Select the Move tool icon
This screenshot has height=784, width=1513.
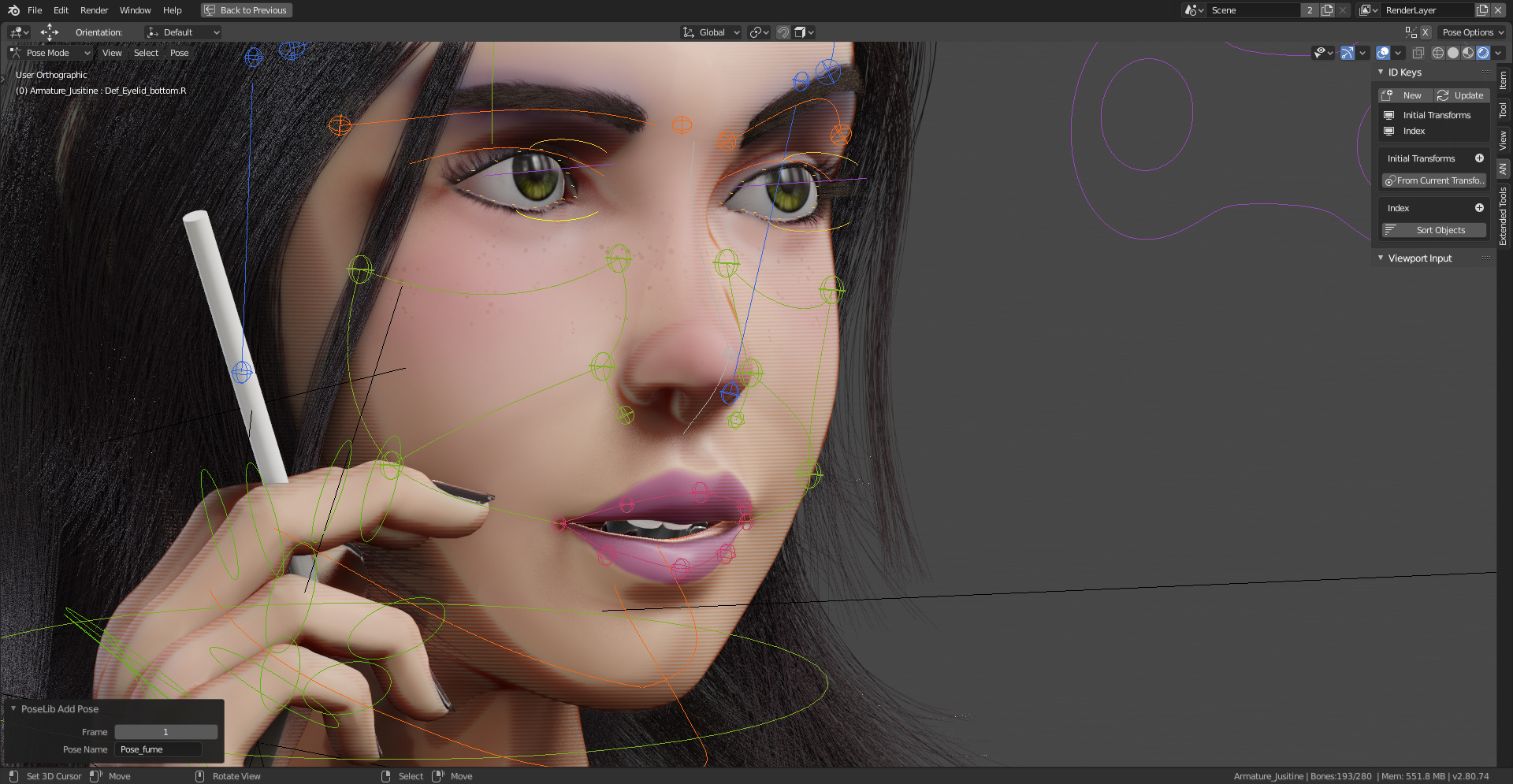click(50, 32)
